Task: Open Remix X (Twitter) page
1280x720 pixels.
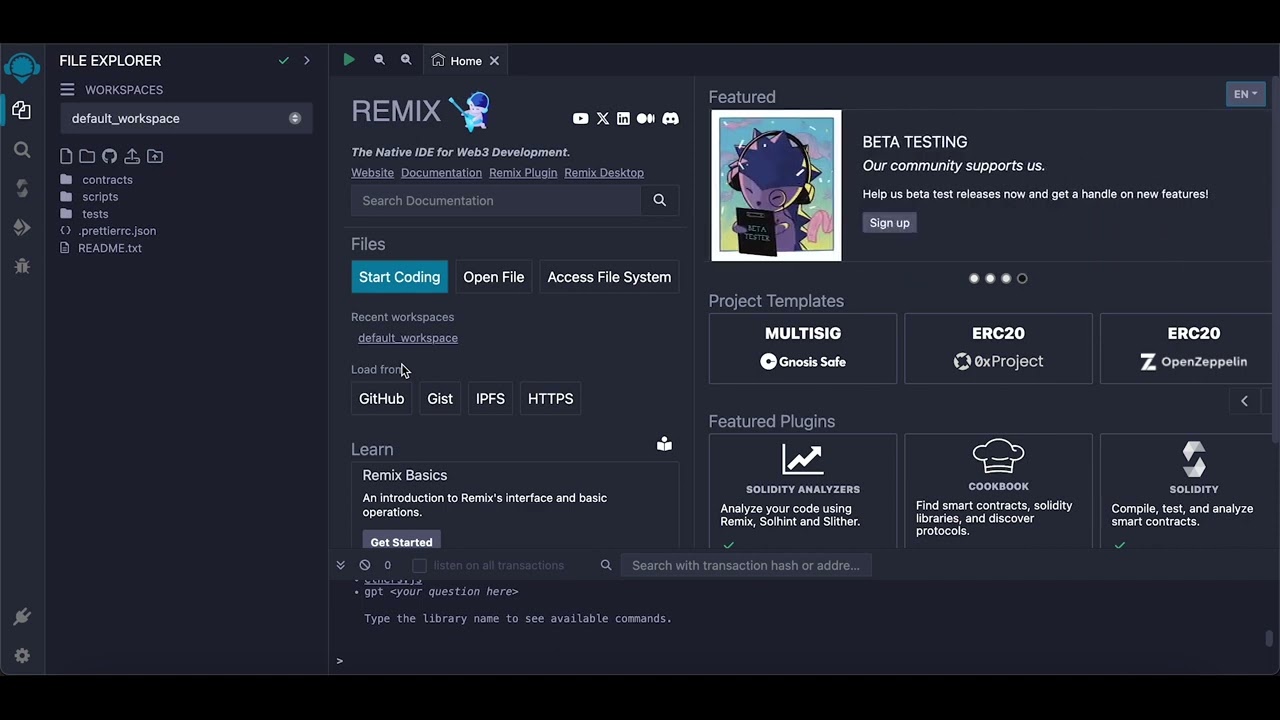Action: click(x=603, y=118)
